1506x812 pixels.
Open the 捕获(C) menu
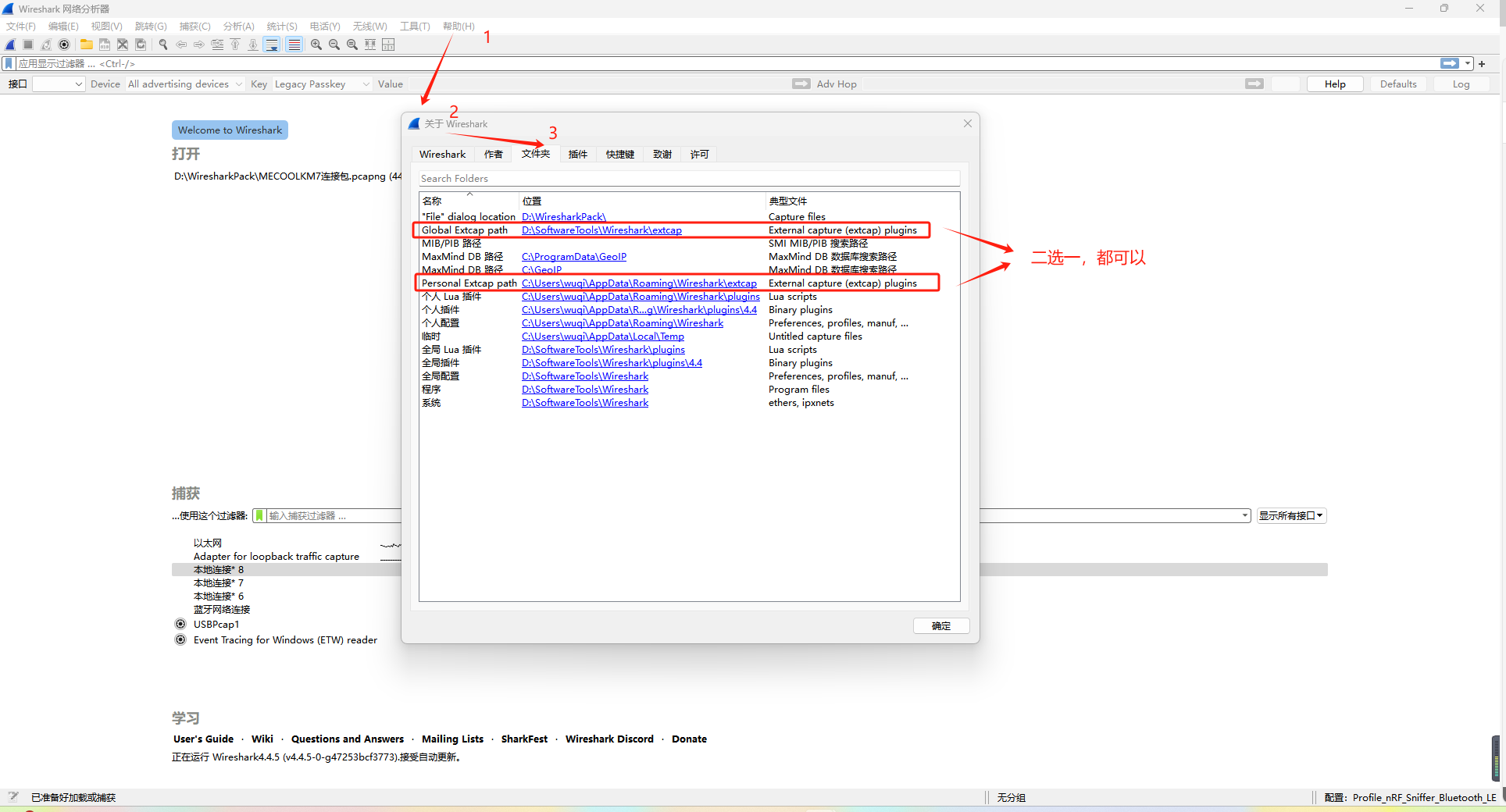[x=195, y=27]
